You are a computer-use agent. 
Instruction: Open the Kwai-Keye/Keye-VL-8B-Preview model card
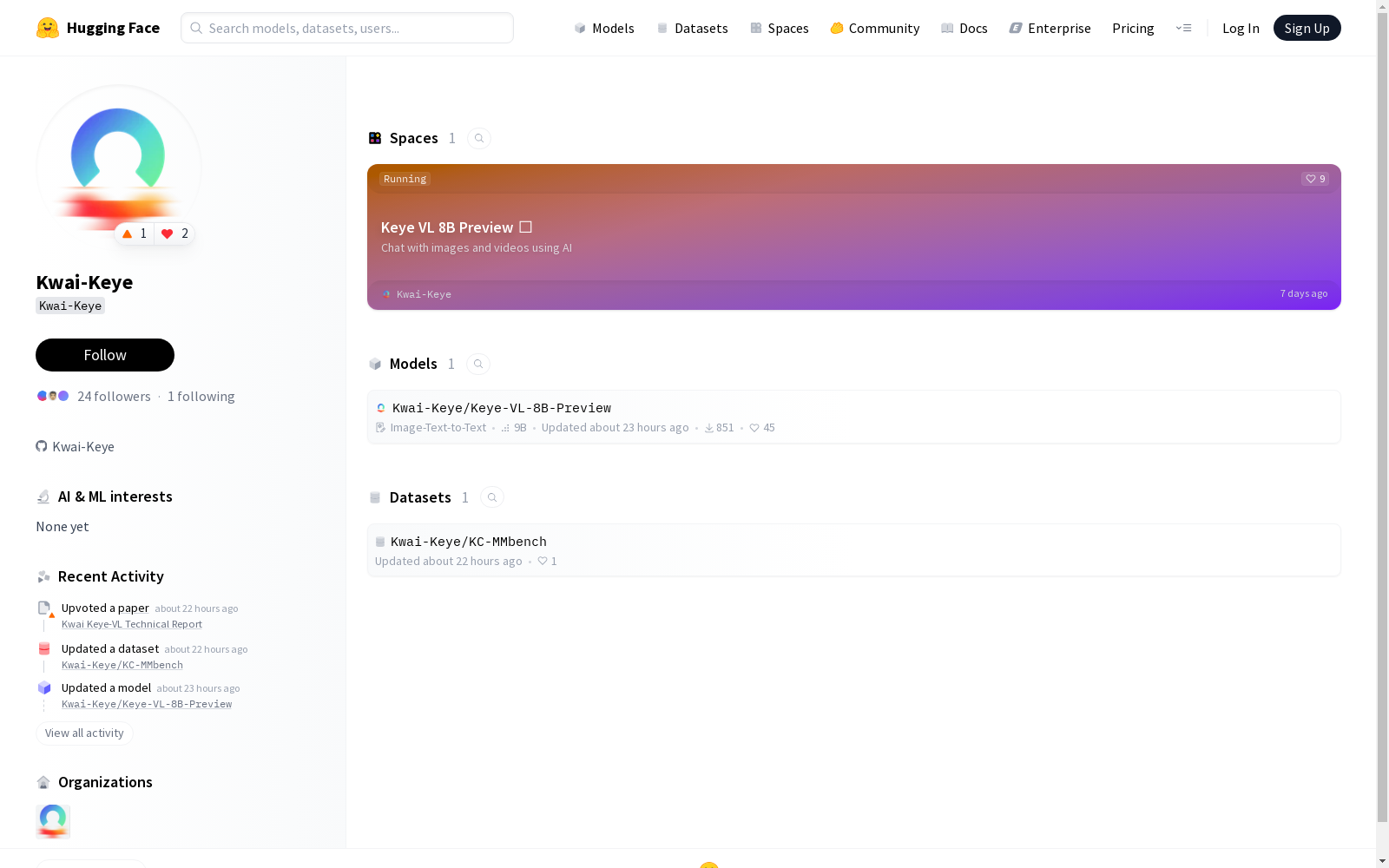(x=854, y=417)
